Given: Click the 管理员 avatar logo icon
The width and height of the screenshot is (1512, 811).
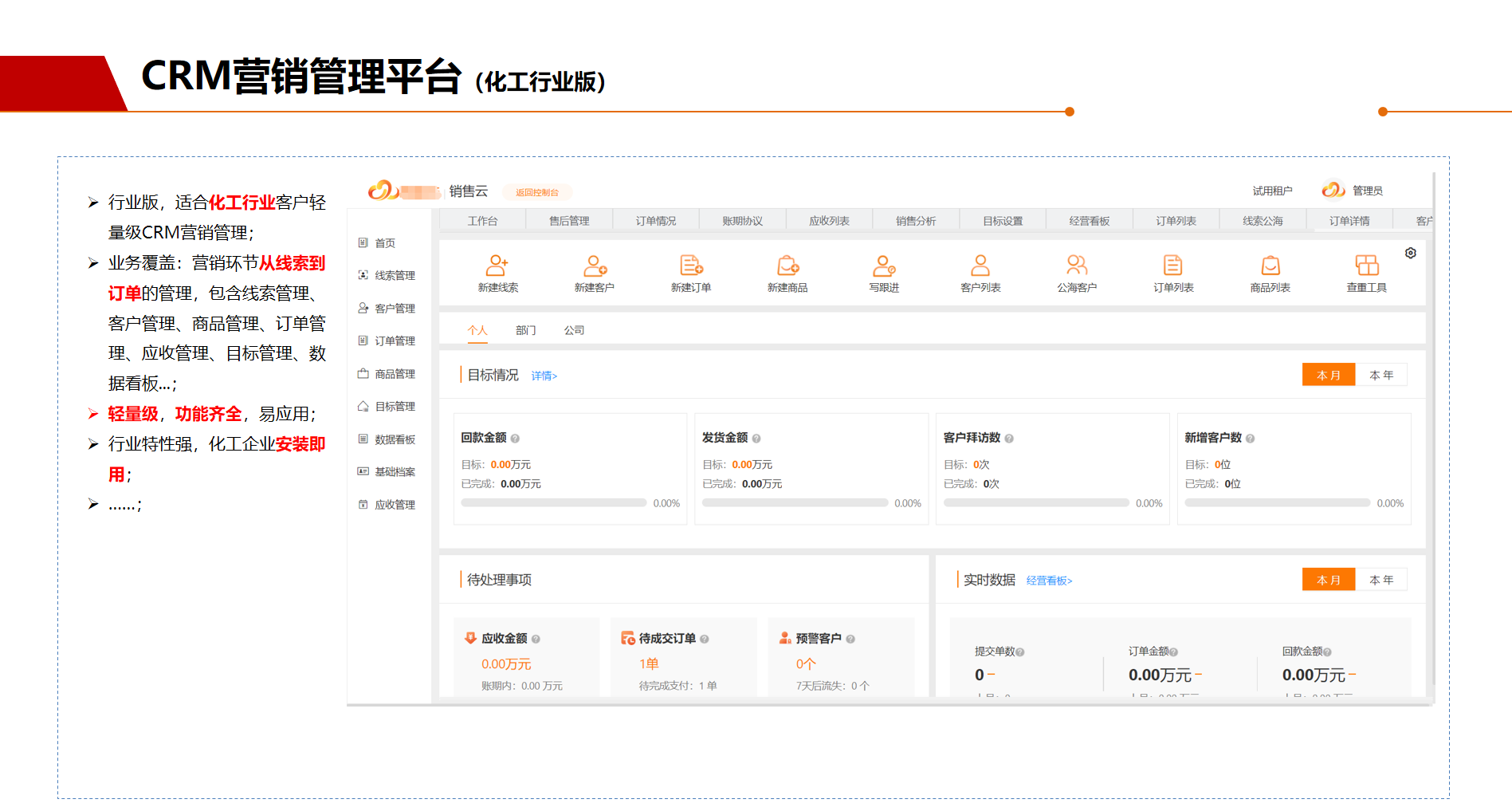Looking at the screenshot, I should [1333, 190].
